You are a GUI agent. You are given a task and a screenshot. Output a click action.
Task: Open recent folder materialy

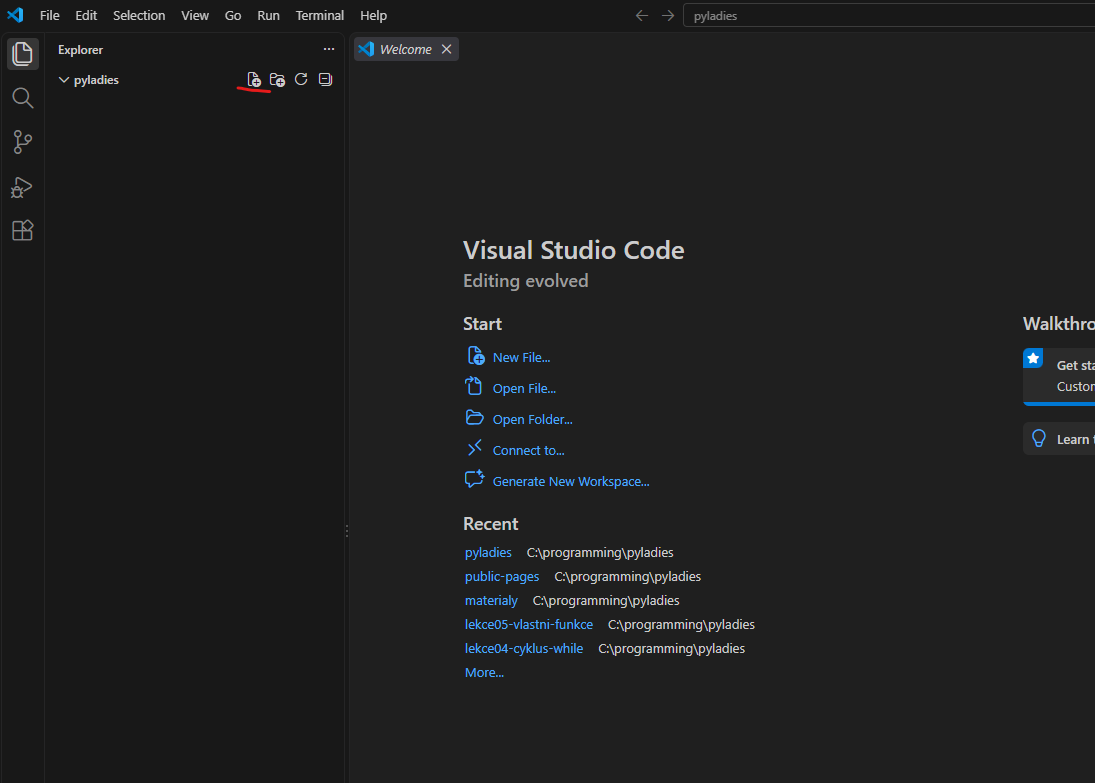pos(491,600)
